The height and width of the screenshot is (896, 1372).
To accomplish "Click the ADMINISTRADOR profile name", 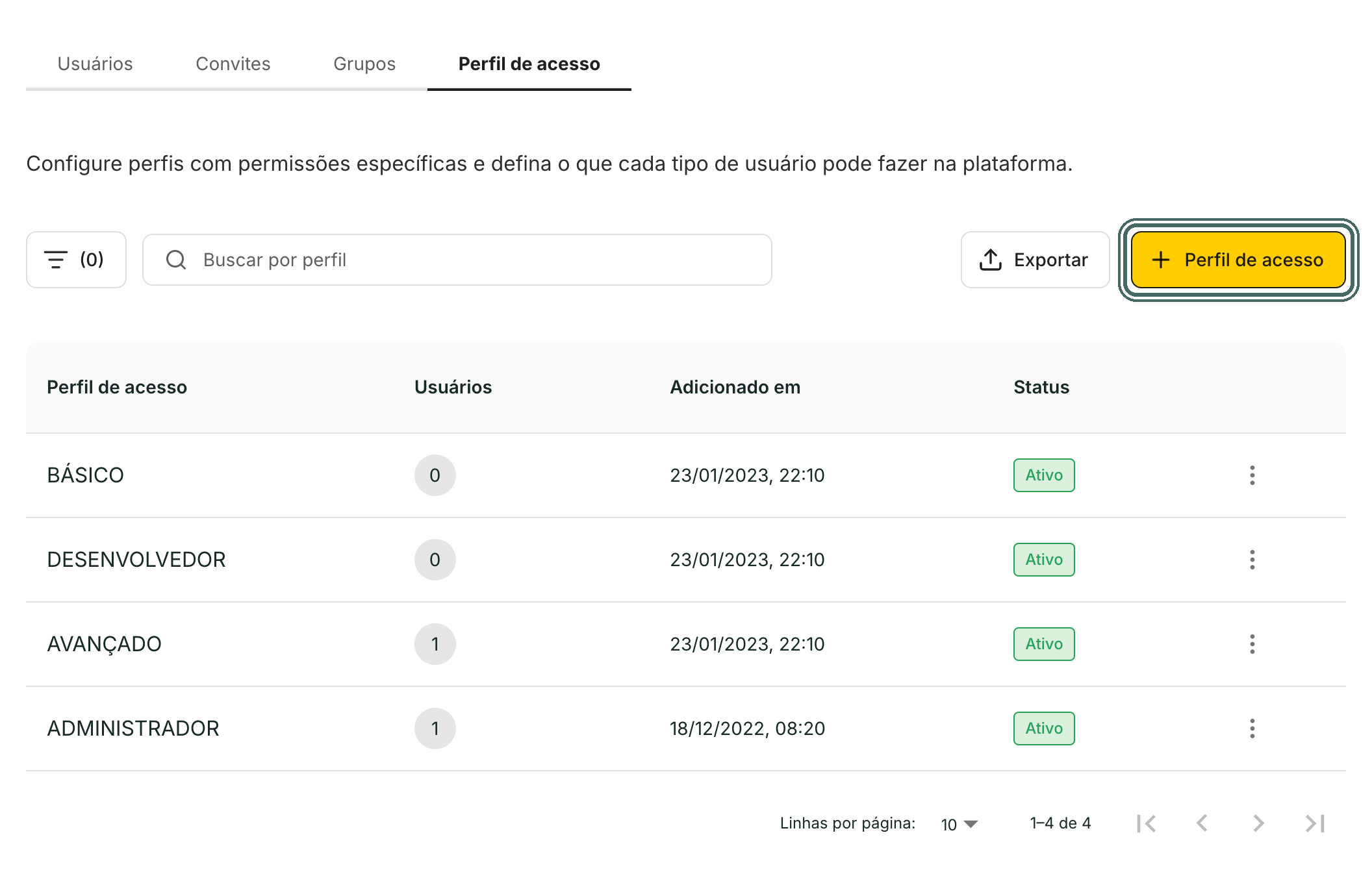I will pyautogui.click(x=133, y=728).
